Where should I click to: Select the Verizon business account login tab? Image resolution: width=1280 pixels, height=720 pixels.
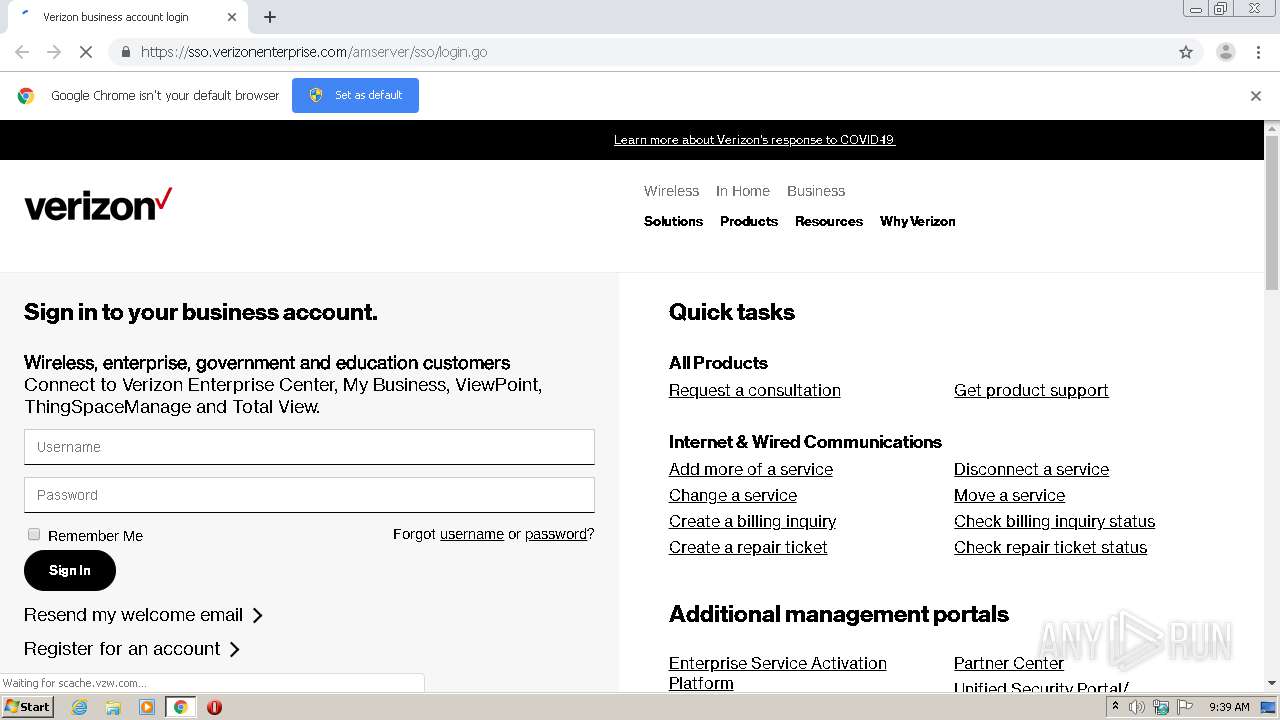coord(127,17)
